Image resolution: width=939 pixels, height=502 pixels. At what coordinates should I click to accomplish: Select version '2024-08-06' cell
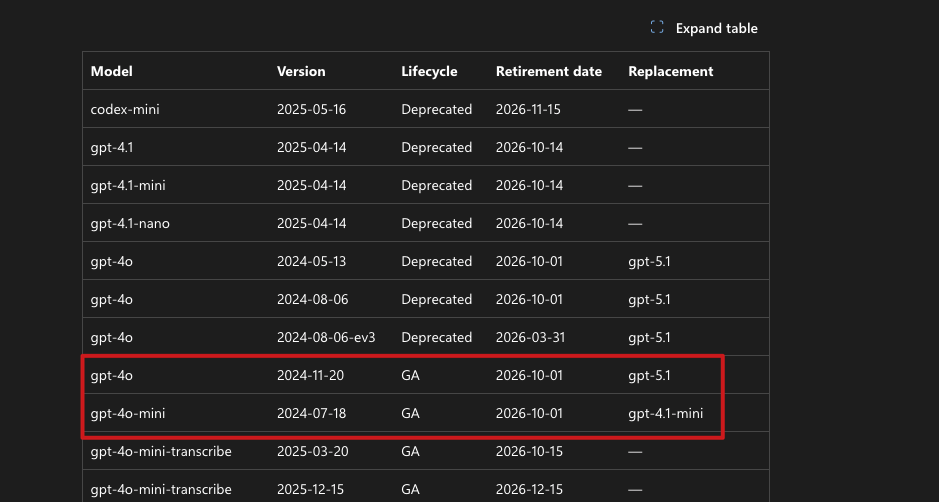[x=313, y=300]
